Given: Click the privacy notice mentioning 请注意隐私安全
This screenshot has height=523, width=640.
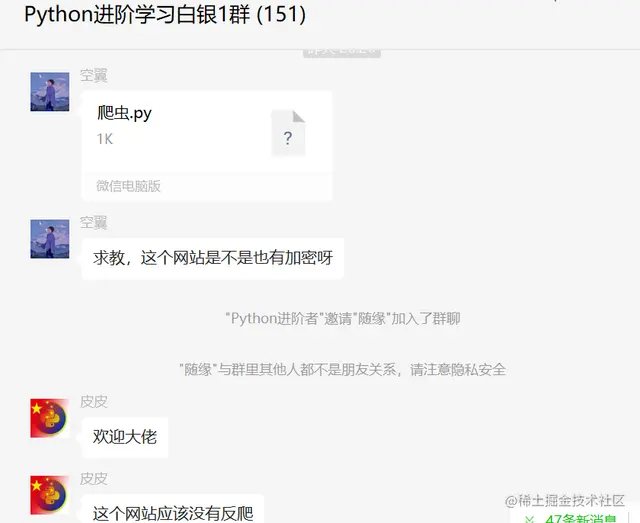Looking at the screenshot, I should (x=343, y=370).
